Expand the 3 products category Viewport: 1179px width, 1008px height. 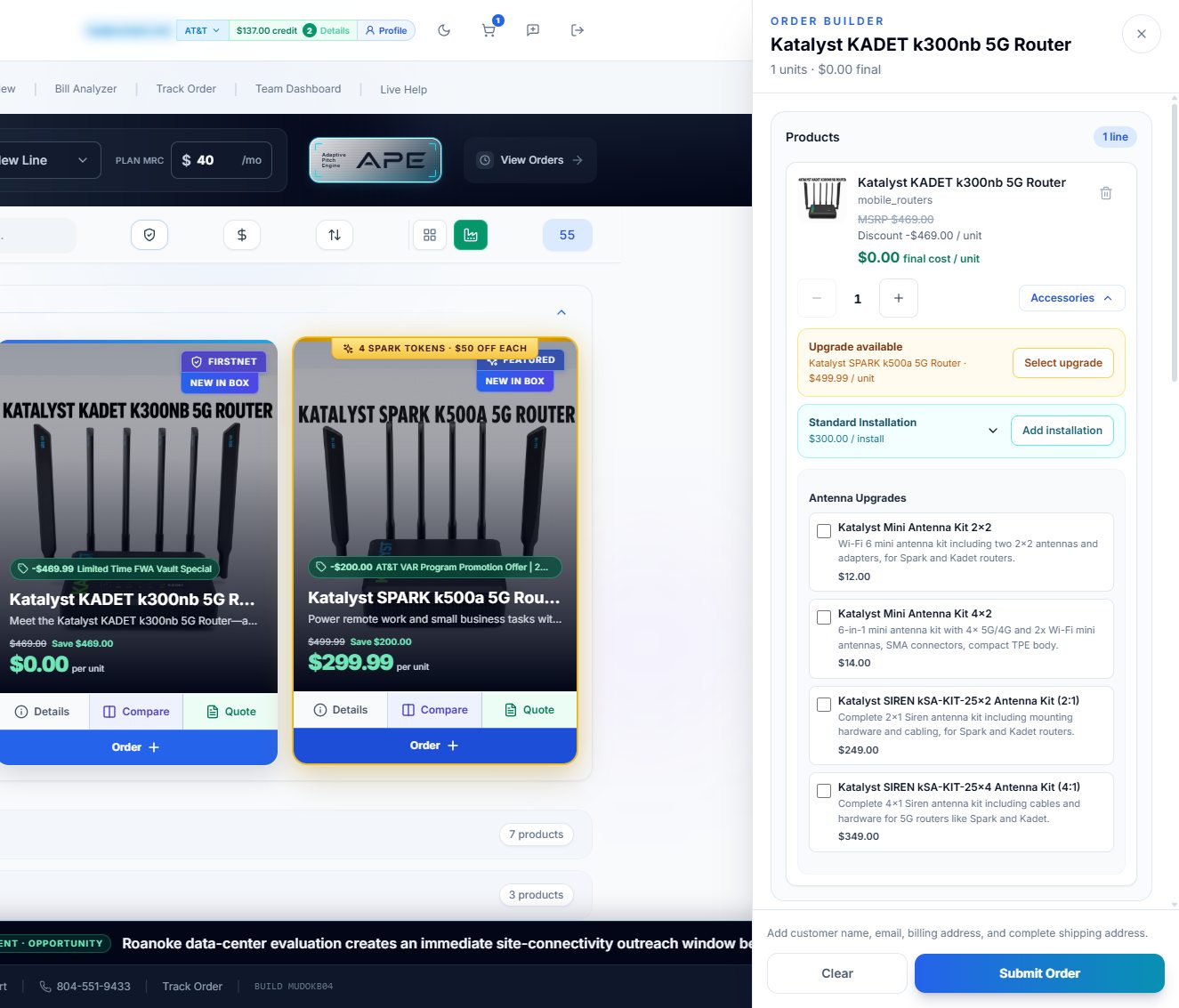(x=537, y=895)
